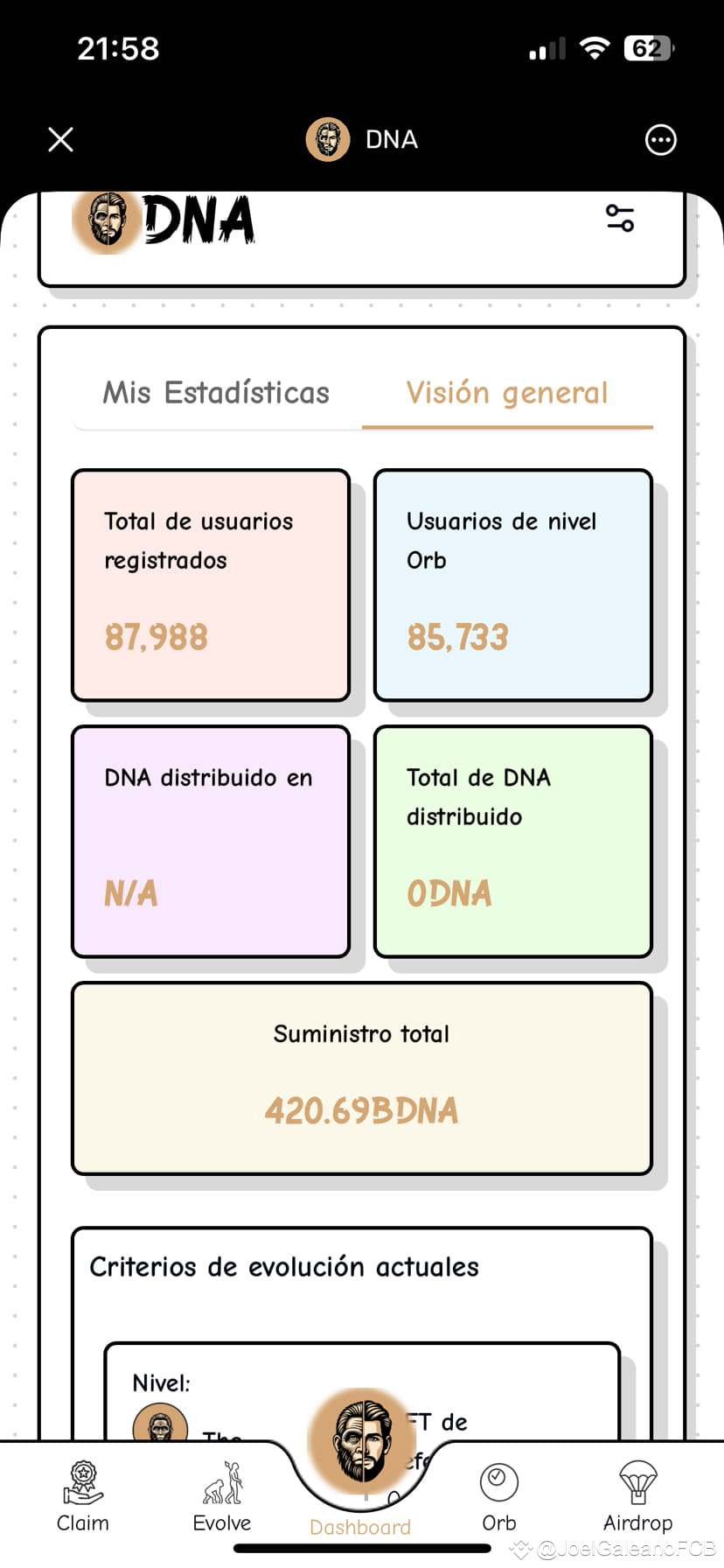Tap the Total de DNA distribuido card
Image resolution: width=724 pixels, height=1568 pixels.
pos(512,840)
